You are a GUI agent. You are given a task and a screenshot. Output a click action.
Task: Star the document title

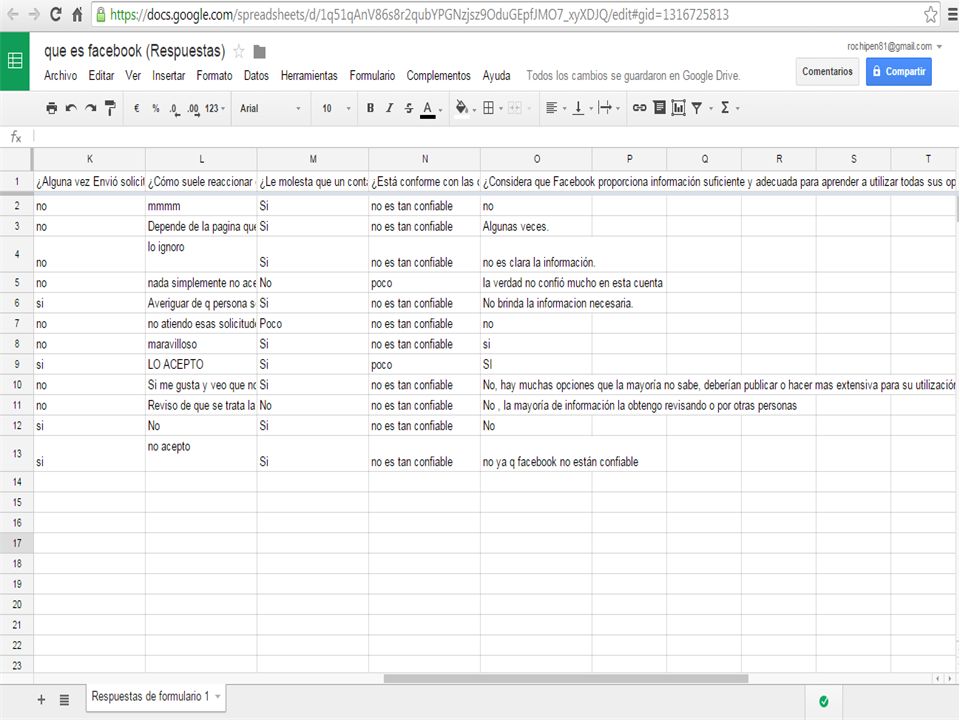239,51
